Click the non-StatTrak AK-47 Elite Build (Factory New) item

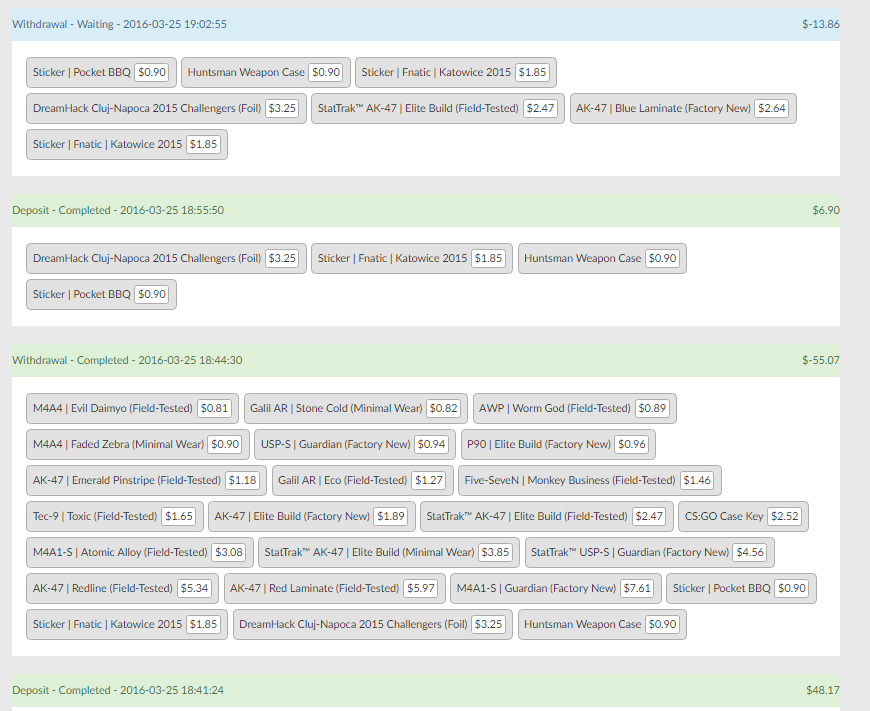point(312,516)
